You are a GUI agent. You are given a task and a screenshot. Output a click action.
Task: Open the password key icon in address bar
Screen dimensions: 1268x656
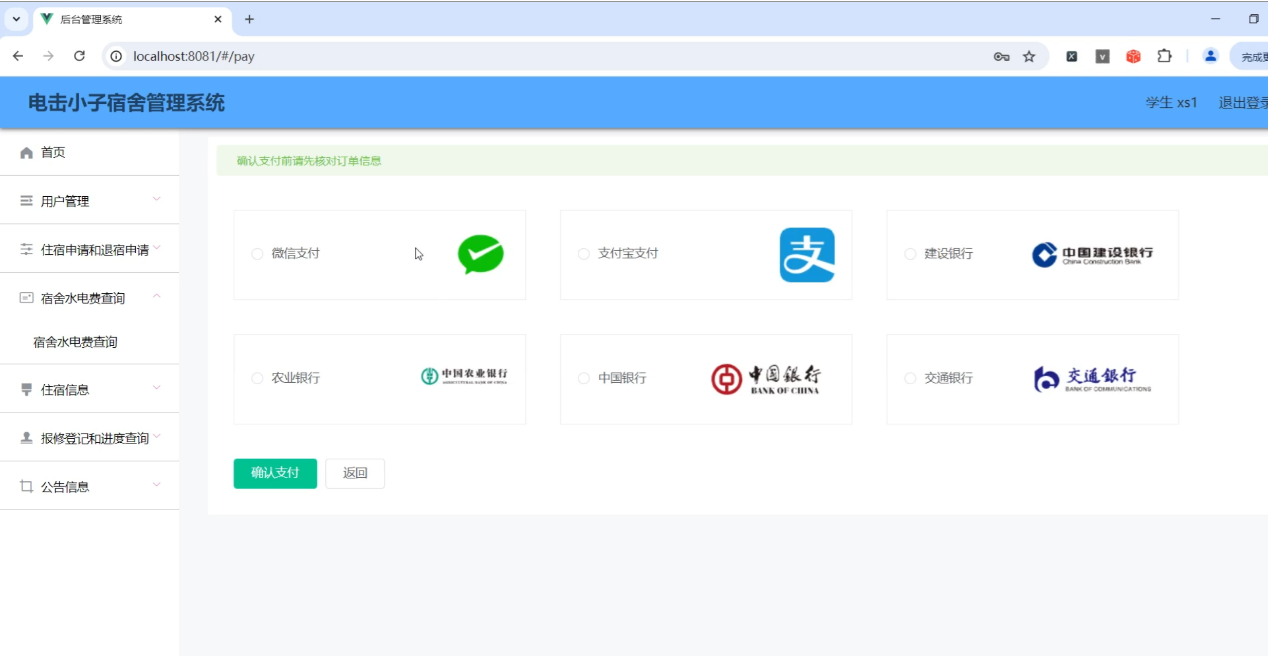point(1001,56)
